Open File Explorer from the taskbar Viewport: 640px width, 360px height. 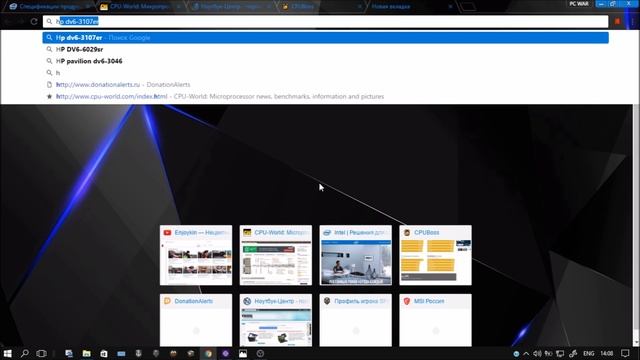pos(87,353)
